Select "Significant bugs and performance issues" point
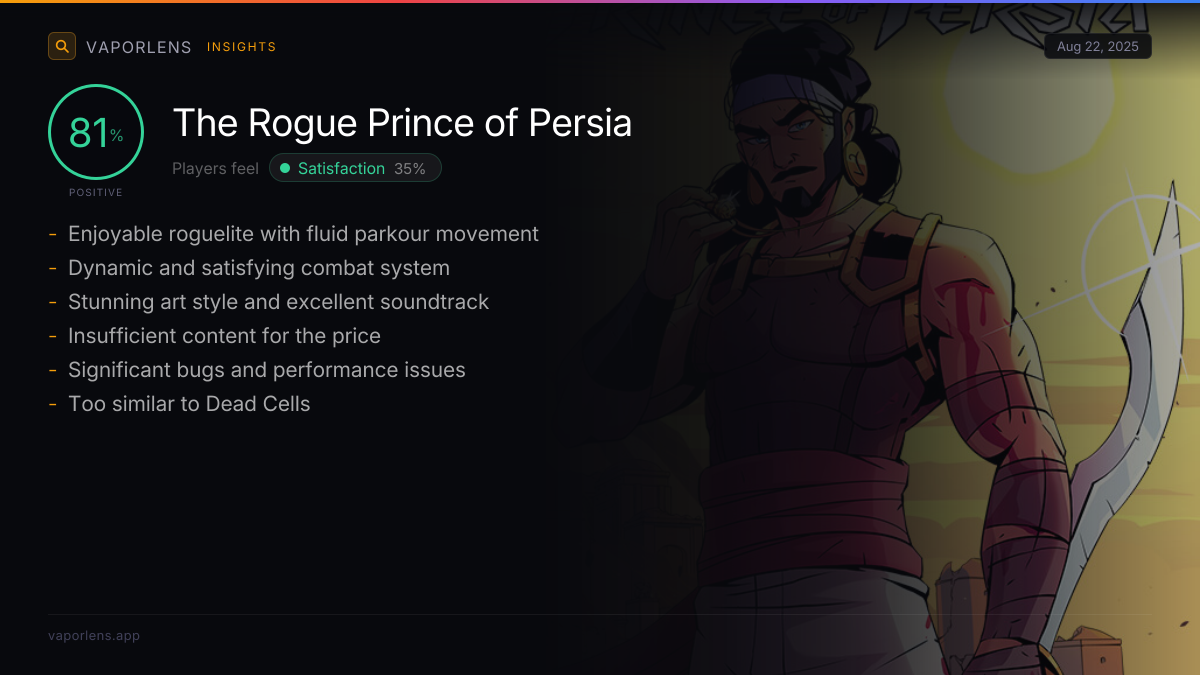The height and width of the screenshot is (675, 1200). [x=267, y=370]
